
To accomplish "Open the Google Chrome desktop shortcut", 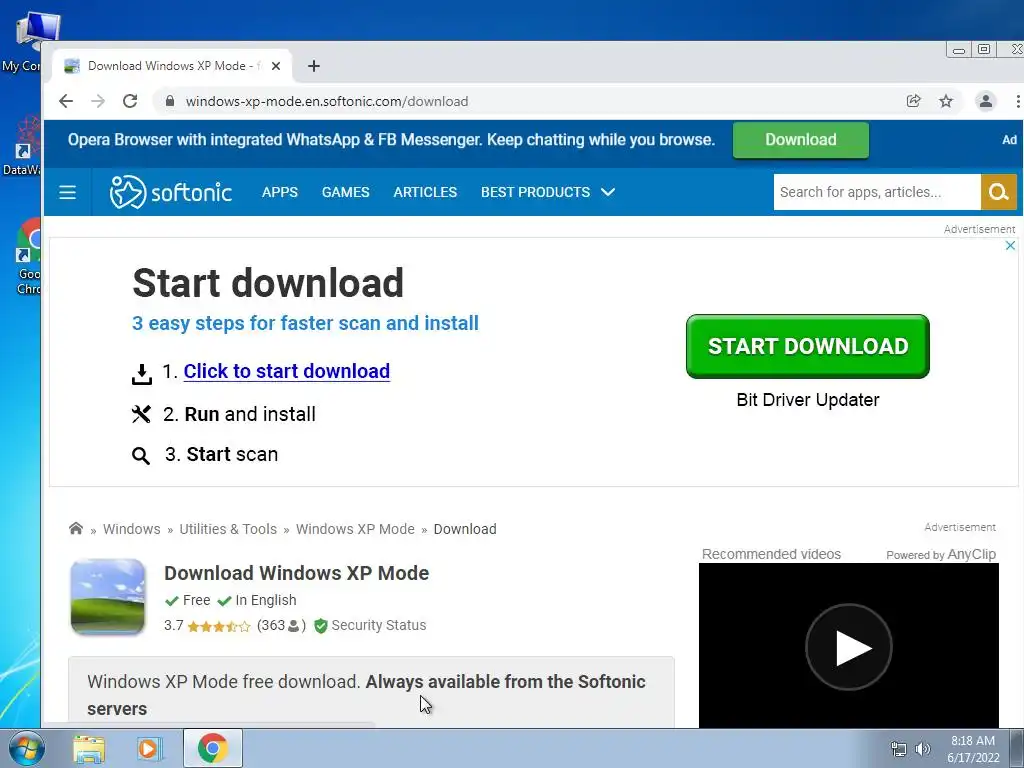I will tap(29, 257).
